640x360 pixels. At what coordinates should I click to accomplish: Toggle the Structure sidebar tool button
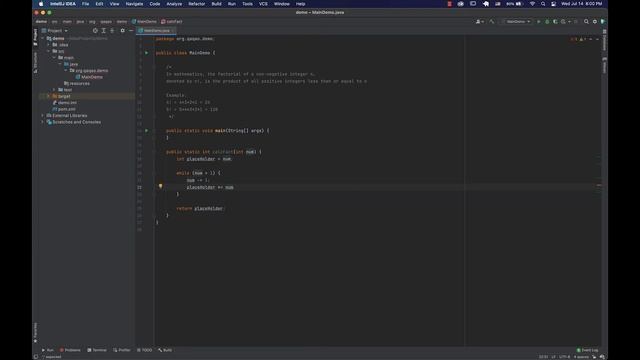tap(36, 62)
